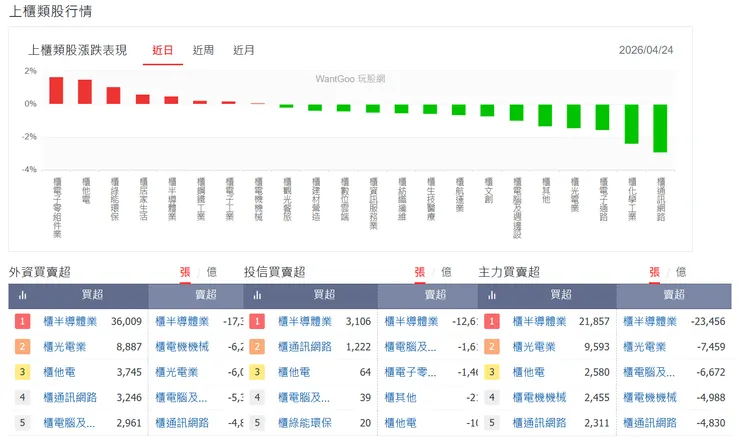740x439 pixels.
Task: Click the 賣超 header in 主力買賣超 table
Action: pyautogui.click(x=673, y=295)
